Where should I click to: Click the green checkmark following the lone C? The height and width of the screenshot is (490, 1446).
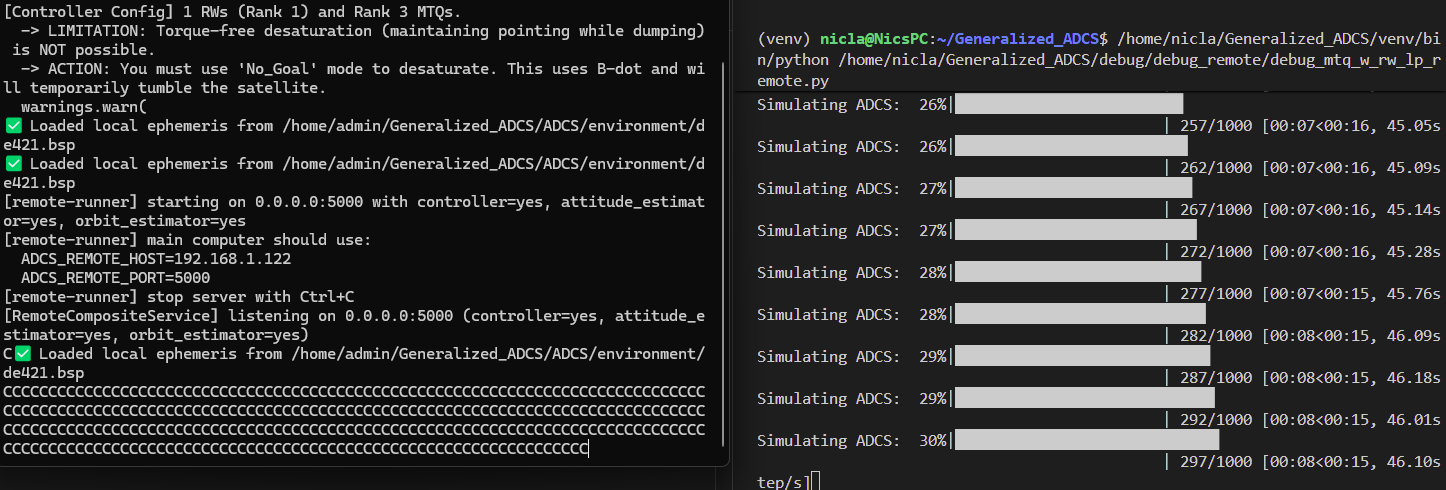(24, 354)
